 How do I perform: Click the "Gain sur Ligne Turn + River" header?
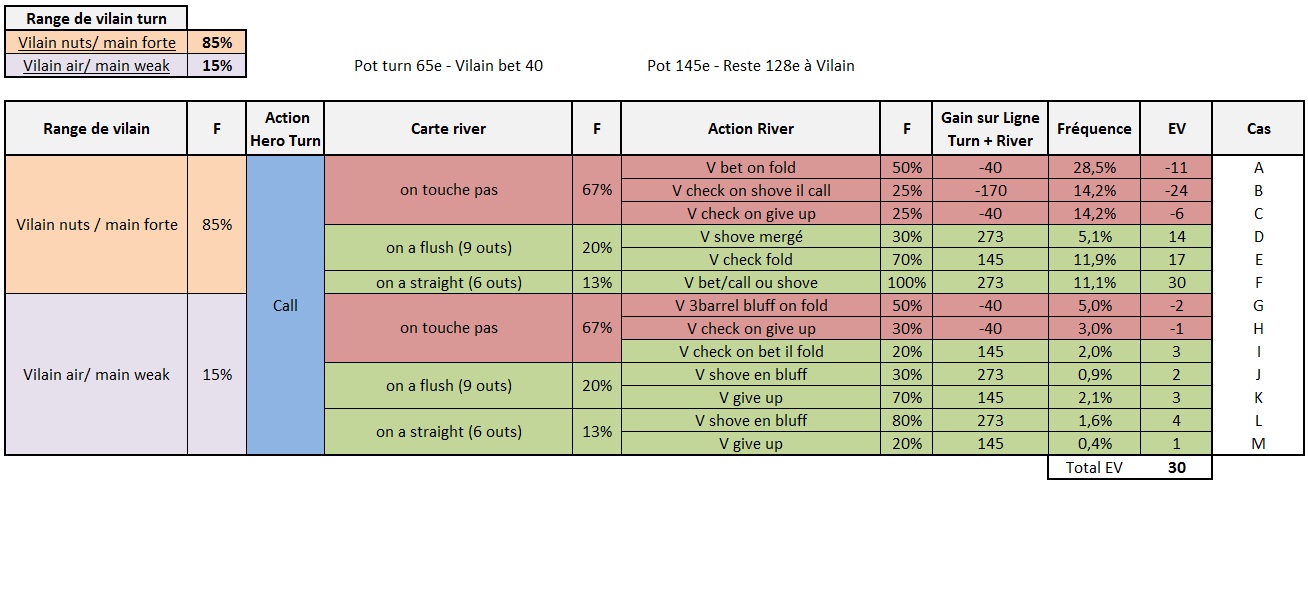[x=990, y=129]
